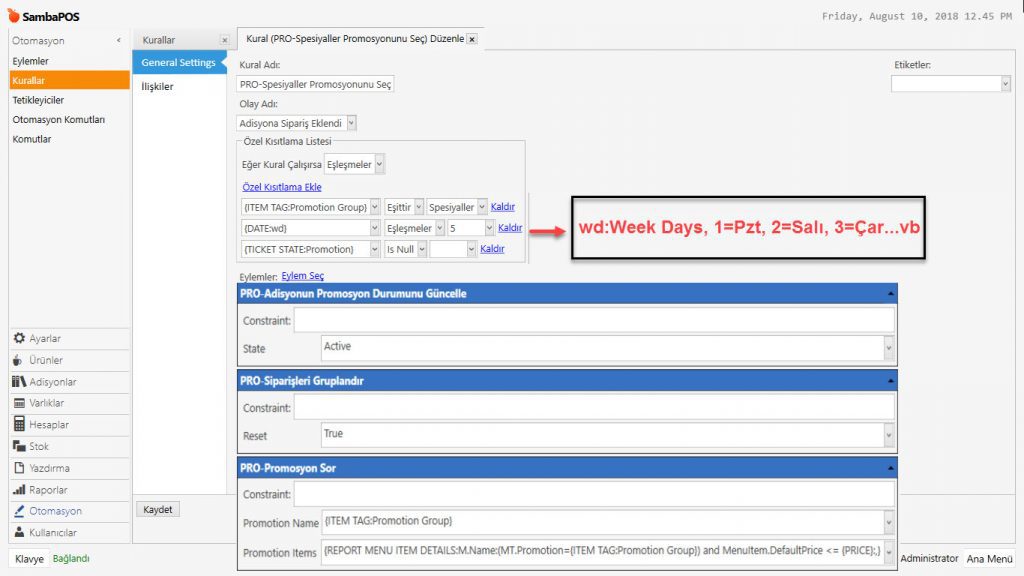Viewport: 1024px width, 576px height.
Task: Open Raporlar bar chart icon
Action: pyautogui.click(x=19, y=489)
